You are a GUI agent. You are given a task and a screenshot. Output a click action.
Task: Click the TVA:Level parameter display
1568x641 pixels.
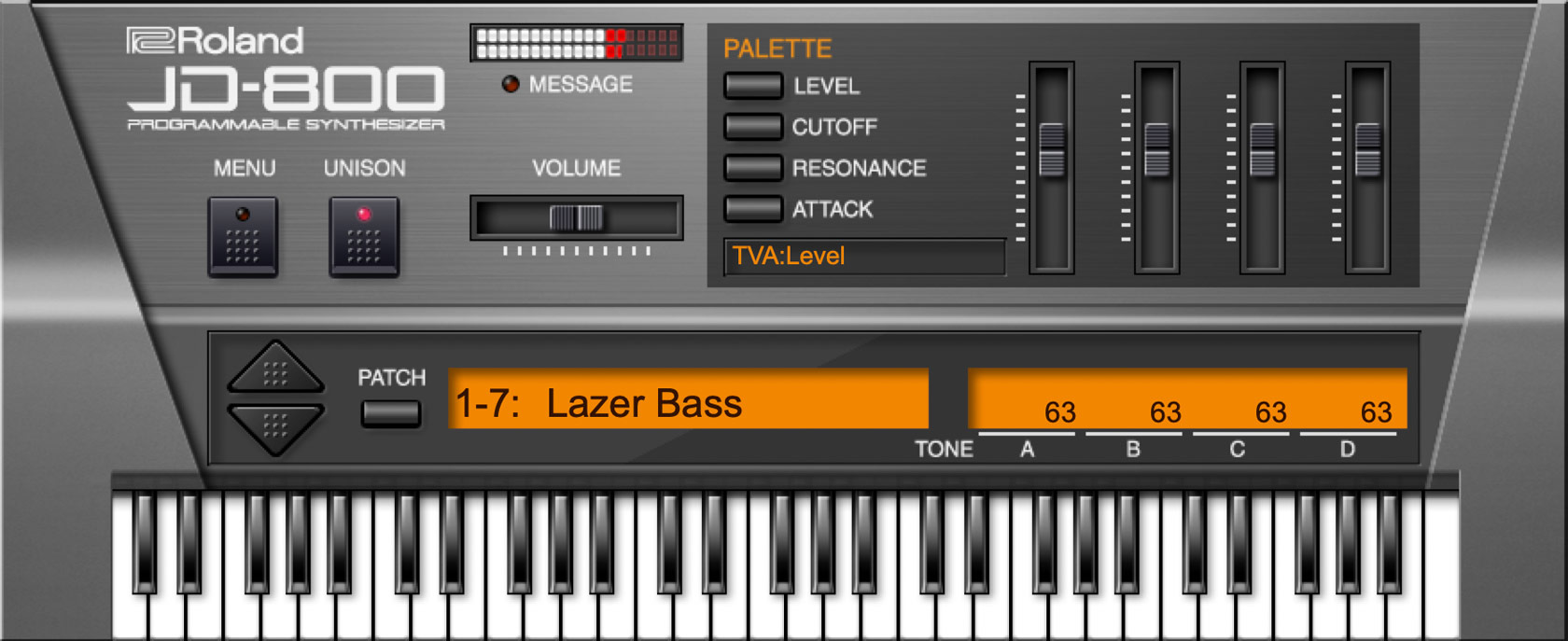[x=864, y=257]
